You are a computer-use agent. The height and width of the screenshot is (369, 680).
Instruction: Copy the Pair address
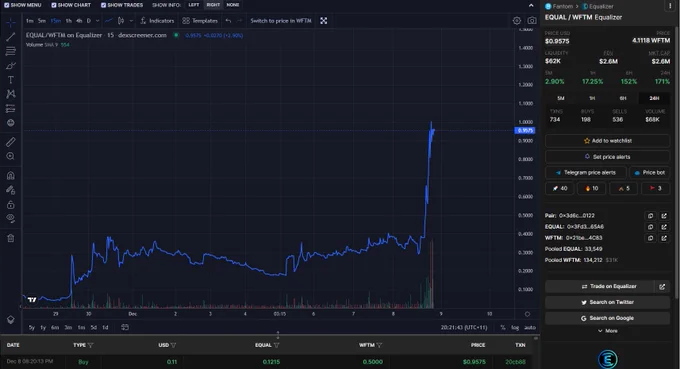click(x=650, y=216)
